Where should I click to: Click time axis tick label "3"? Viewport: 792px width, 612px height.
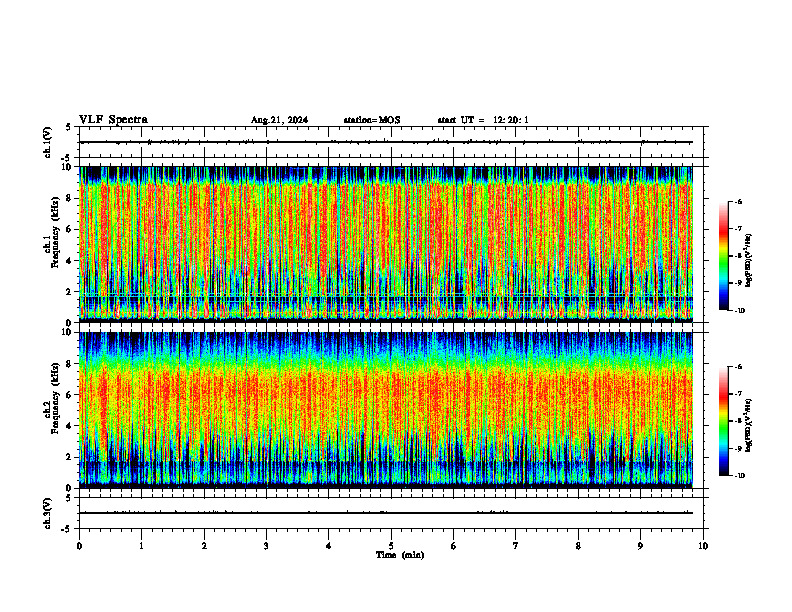point(266,546)
